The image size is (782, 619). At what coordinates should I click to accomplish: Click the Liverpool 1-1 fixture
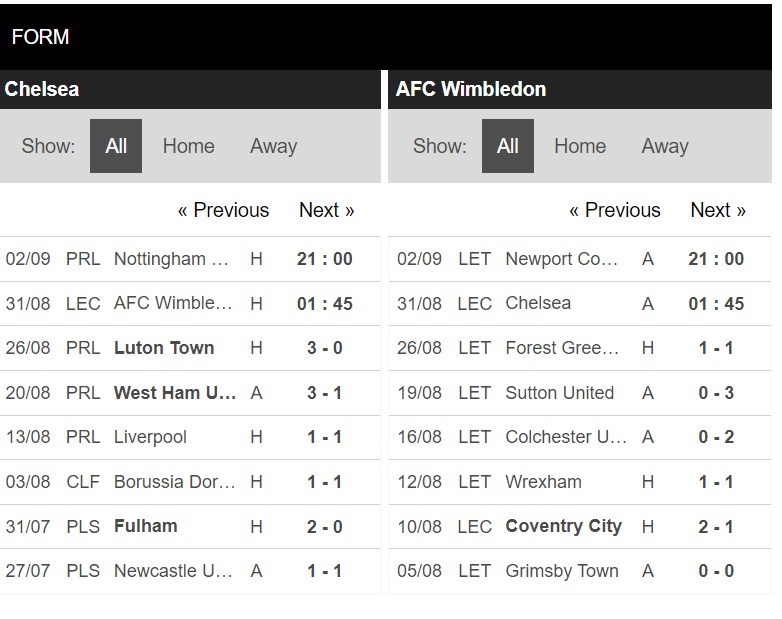(190, 437)
